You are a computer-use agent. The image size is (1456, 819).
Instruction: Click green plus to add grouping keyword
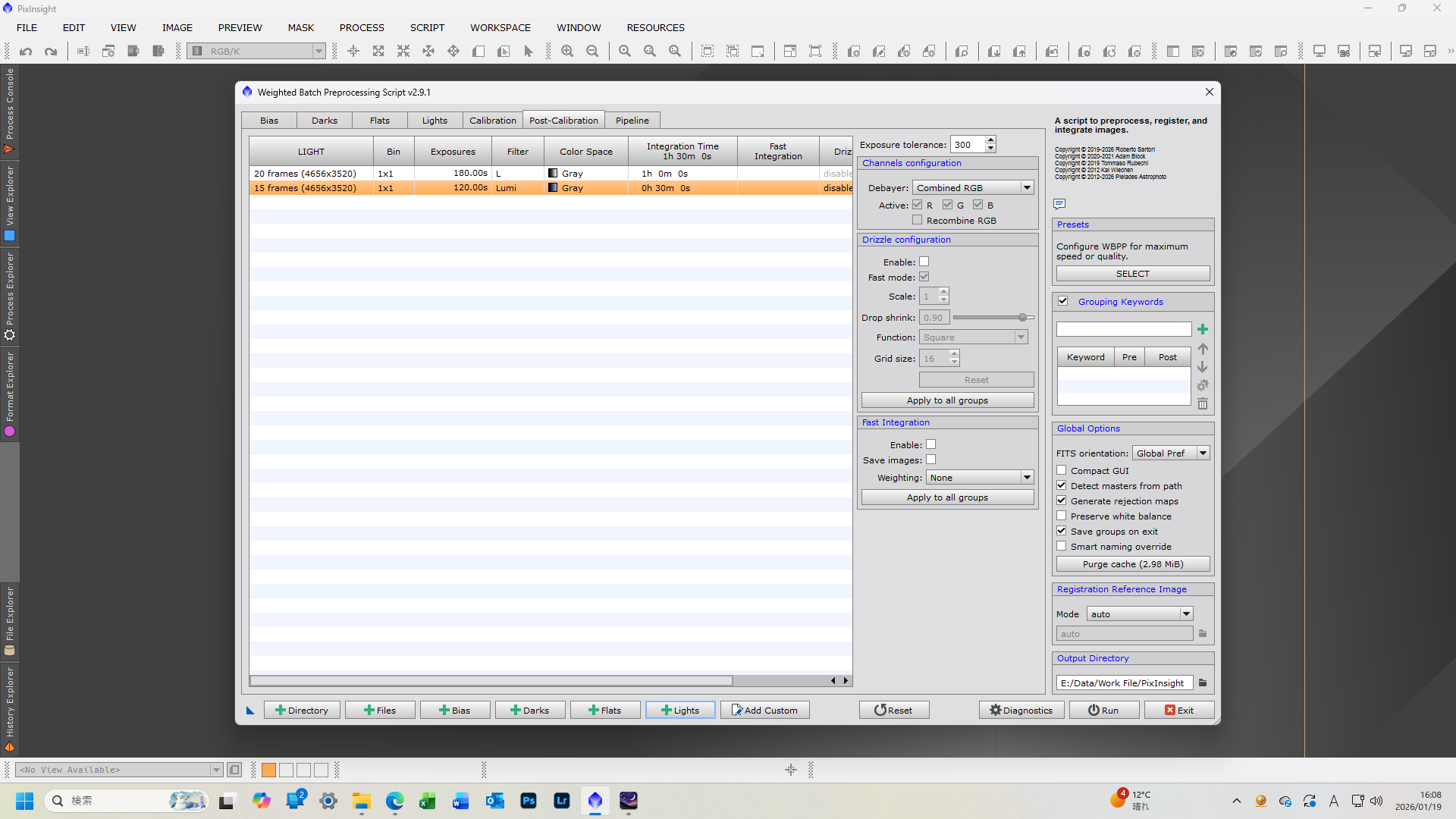[x=1203, y=329]
